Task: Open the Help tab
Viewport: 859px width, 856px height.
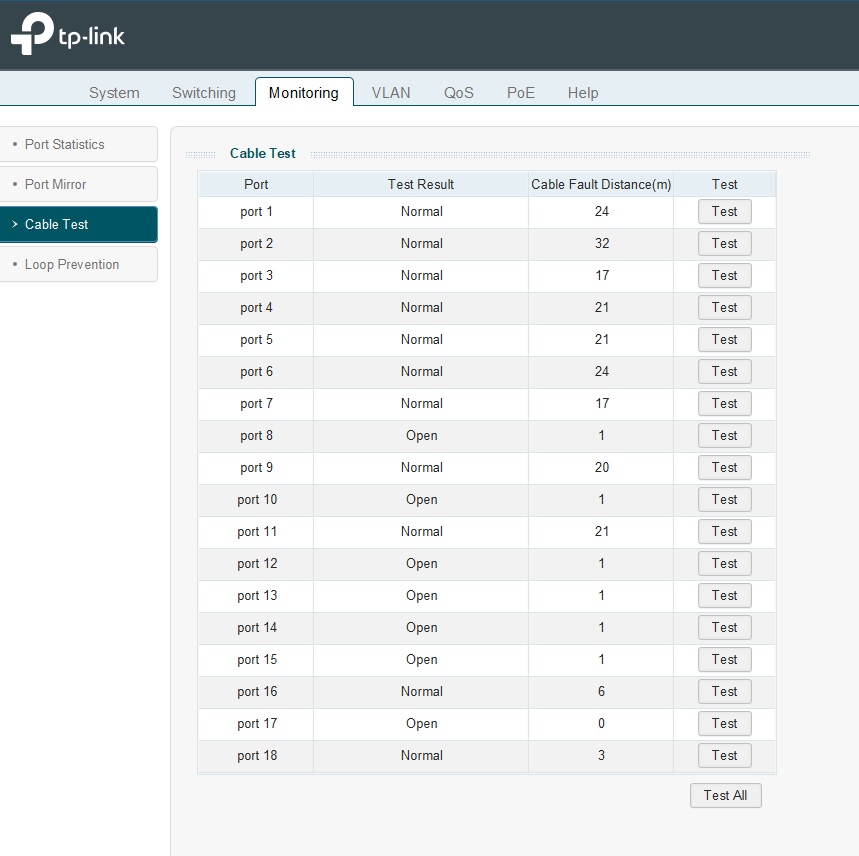Action: tap(583, 93)
